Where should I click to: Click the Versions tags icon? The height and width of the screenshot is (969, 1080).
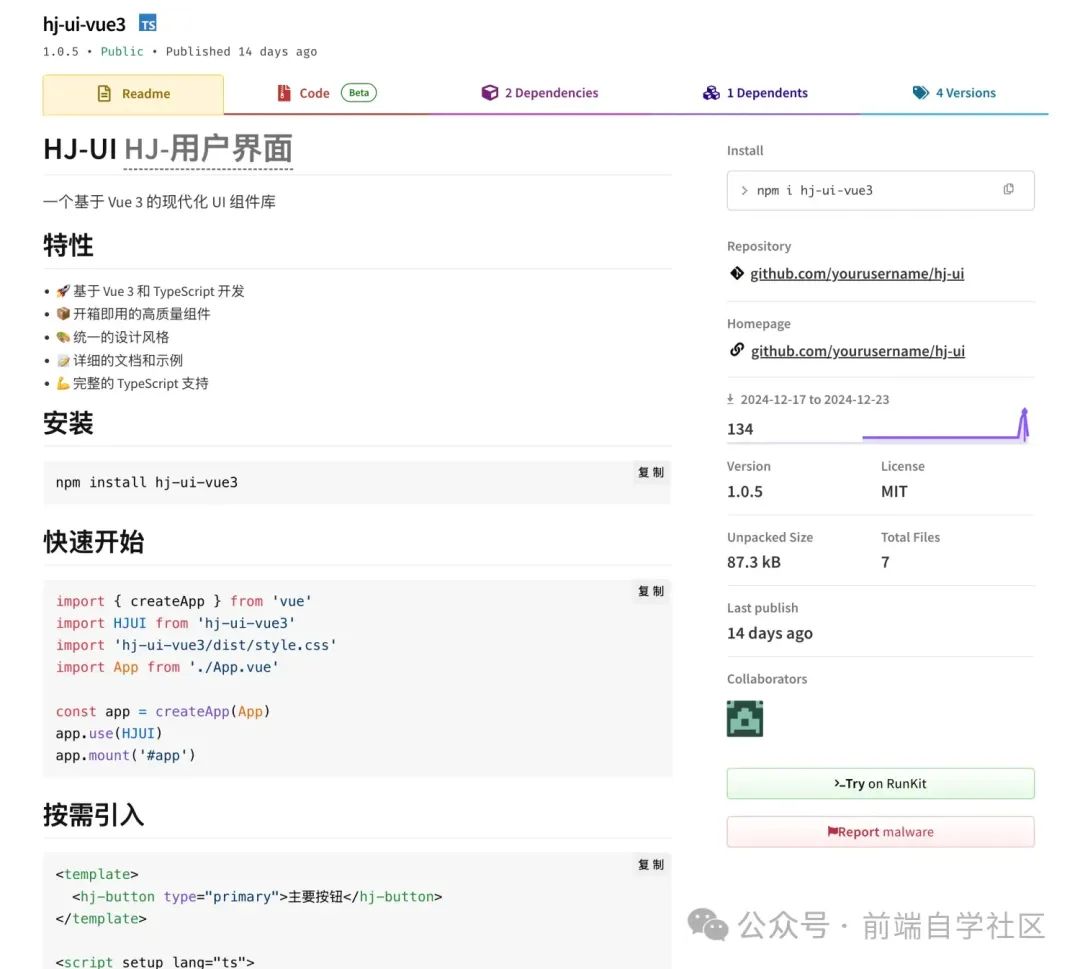921,93
